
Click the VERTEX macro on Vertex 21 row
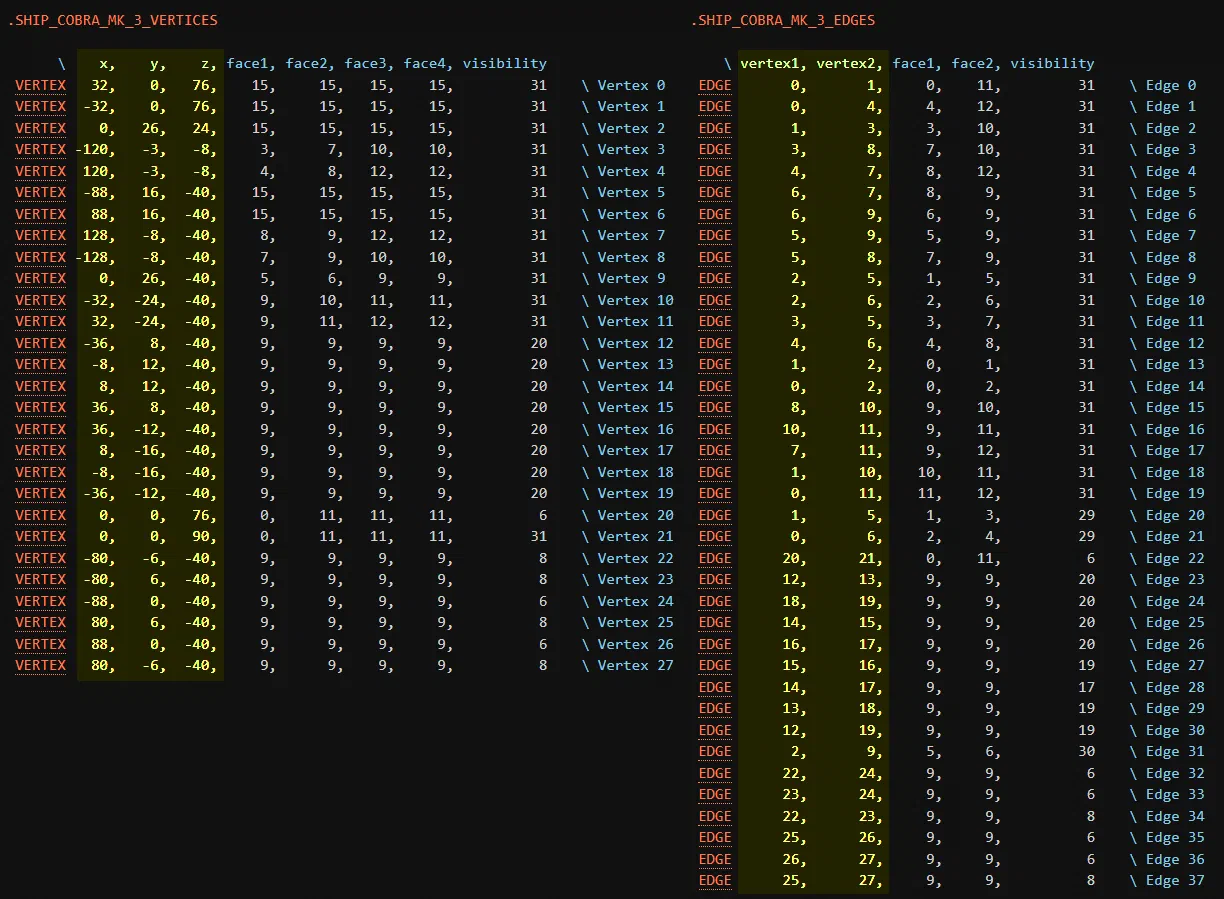[x=41, y=537]
